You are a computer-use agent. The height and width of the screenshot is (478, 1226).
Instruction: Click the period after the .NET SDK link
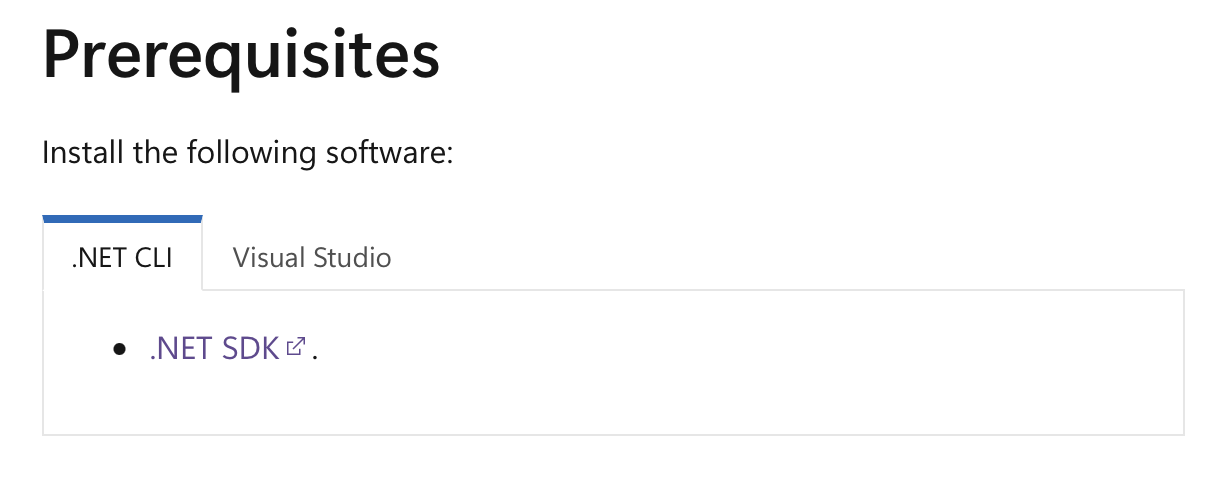point(314,352)
